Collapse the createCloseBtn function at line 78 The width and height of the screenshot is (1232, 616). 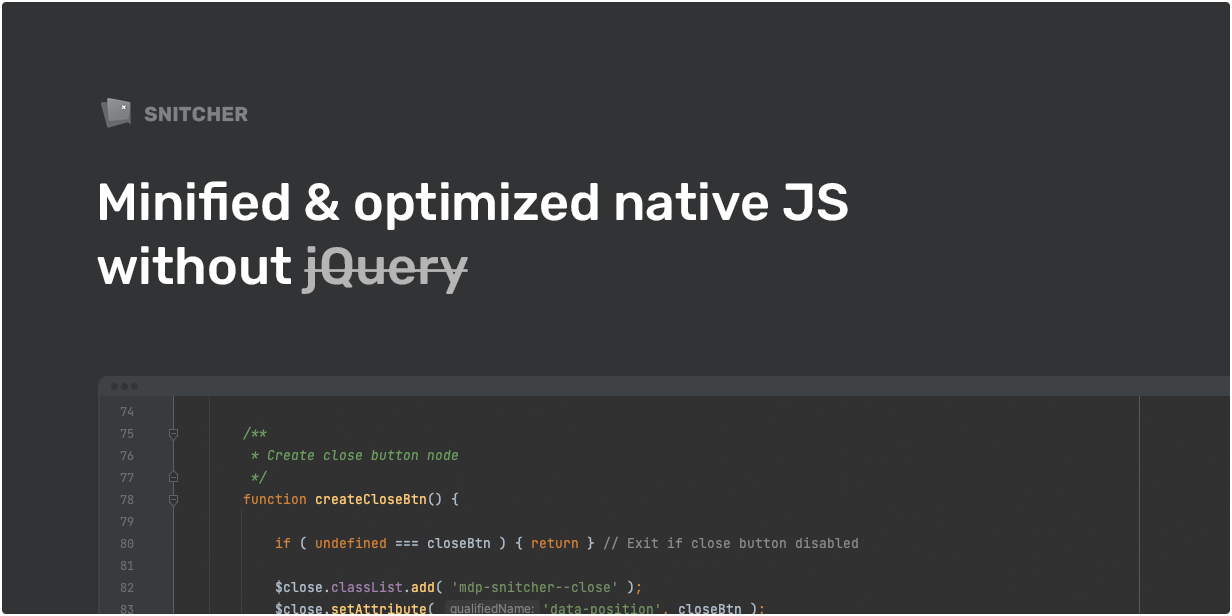click(173, 500)
